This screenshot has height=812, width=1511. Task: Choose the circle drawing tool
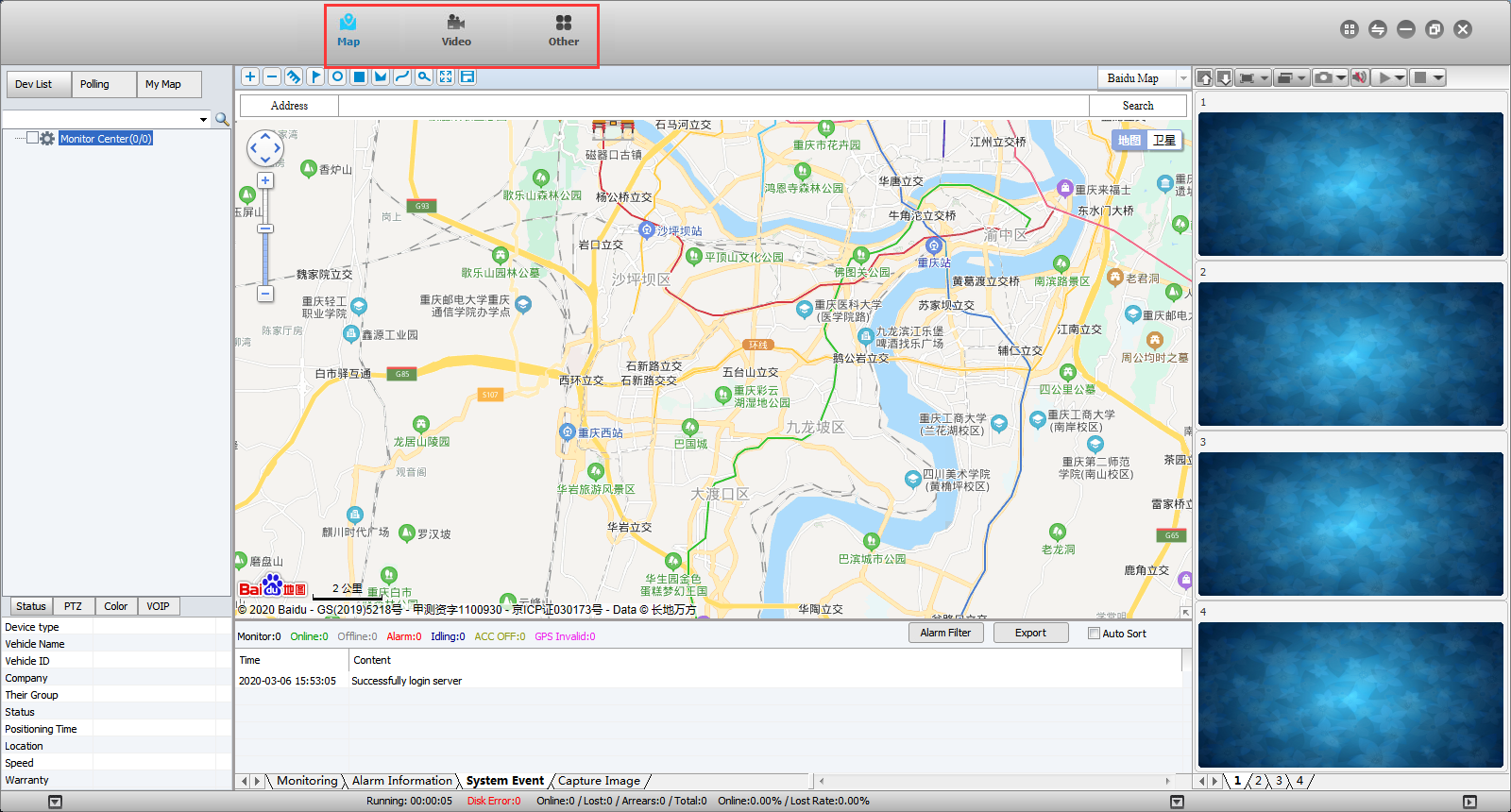pyautogui.click(x=337, y=77)
